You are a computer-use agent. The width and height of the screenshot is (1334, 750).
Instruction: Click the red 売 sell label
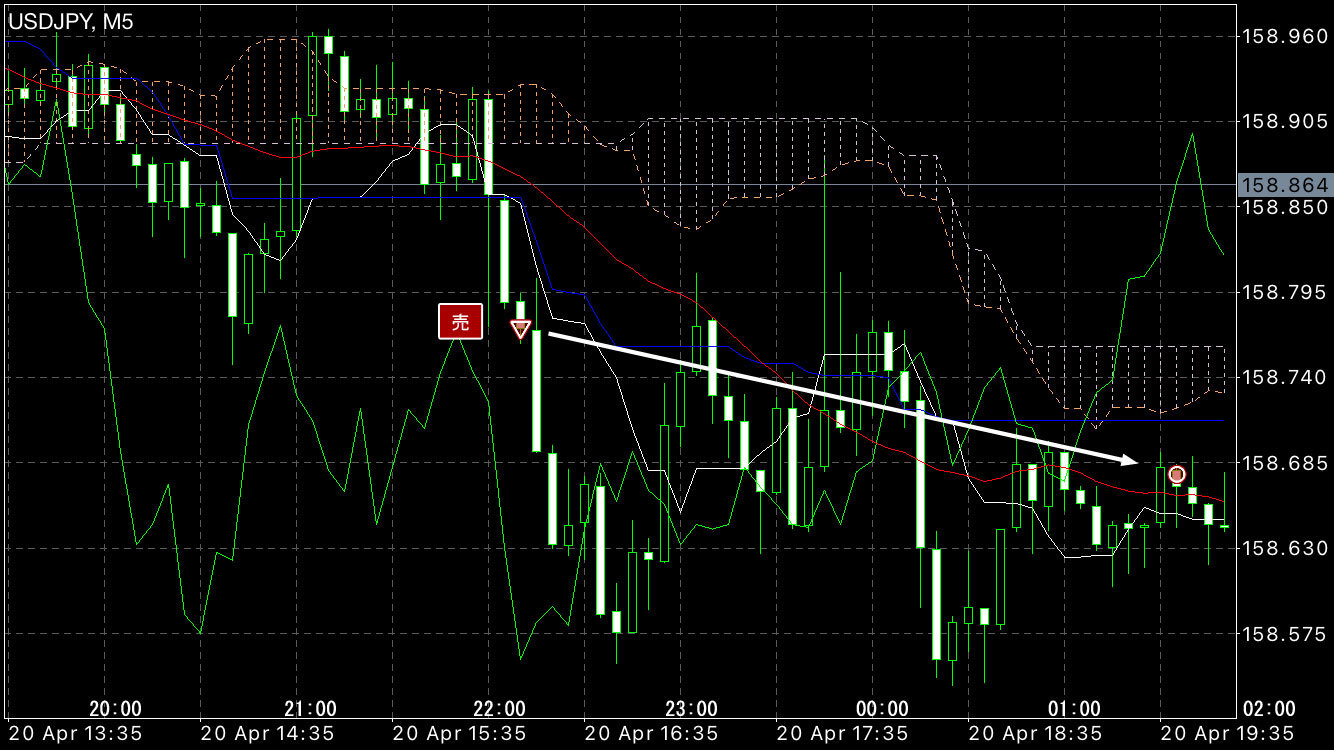pyautogui.click(x=460, y=322)
